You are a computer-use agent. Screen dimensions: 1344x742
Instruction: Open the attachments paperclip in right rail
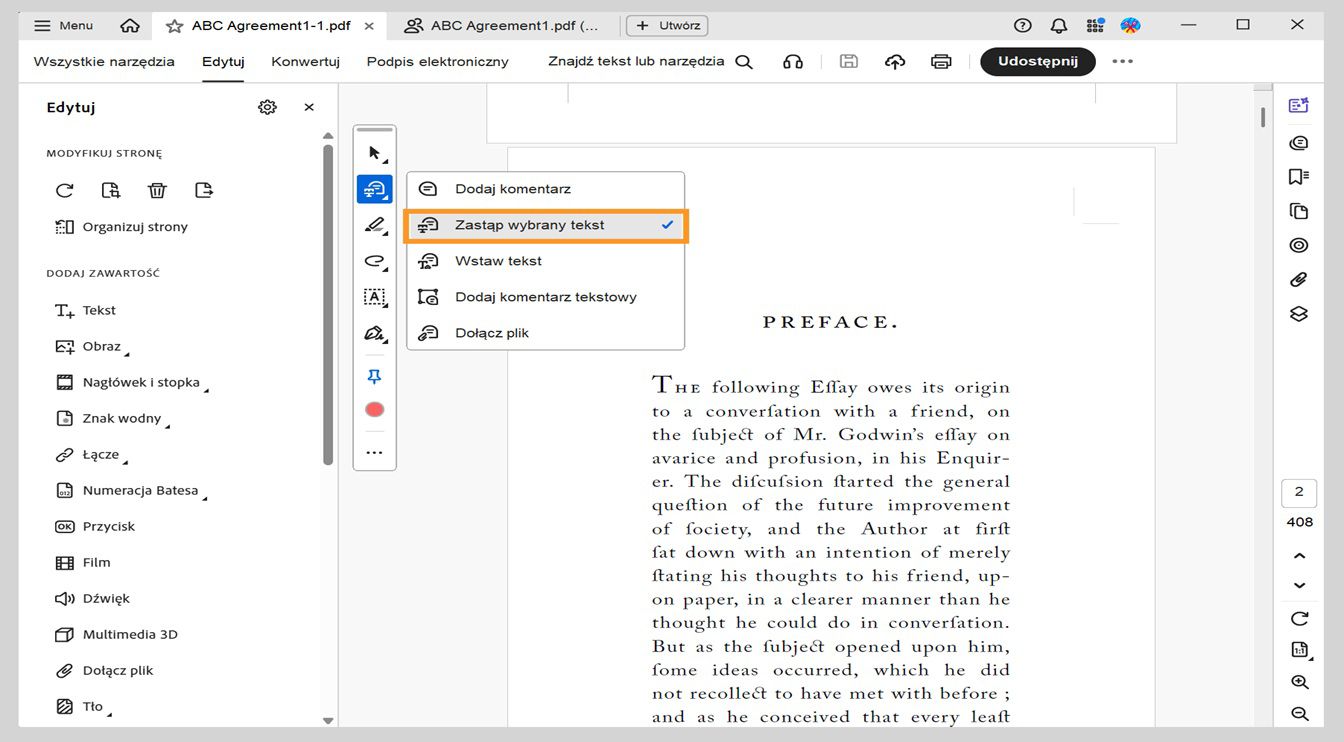click(x=1299, y=280)
